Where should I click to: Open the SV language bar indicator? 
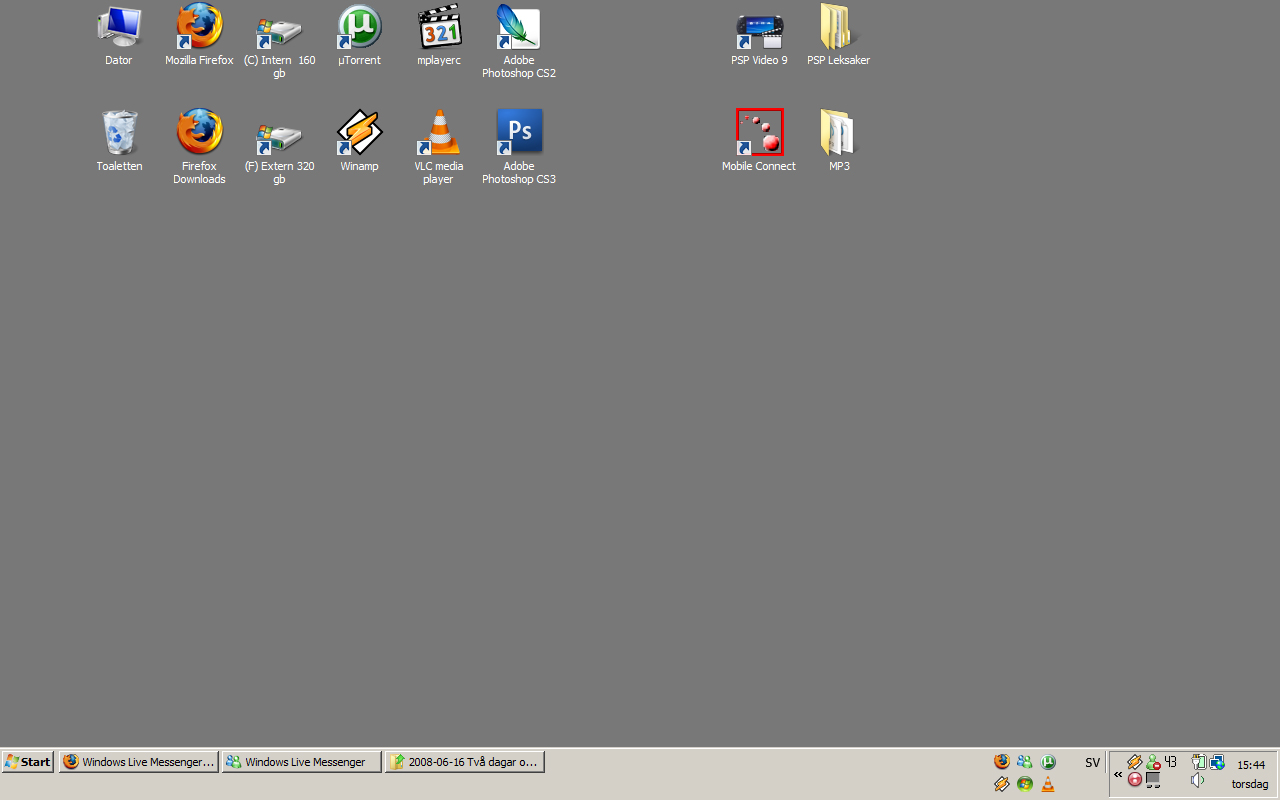(x=1092, y=763)
